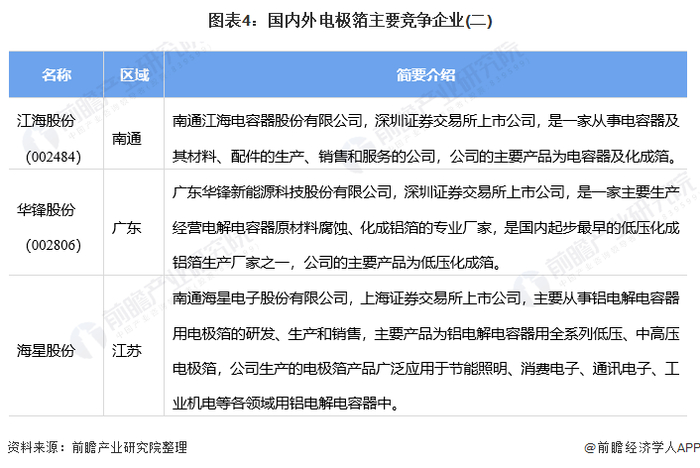Image resolution: width=700 pixels, height=468 pixels.
Task: Click the line starting 电极箔，公司生产的电极箔产品
Action: click(x=425, y=369)
